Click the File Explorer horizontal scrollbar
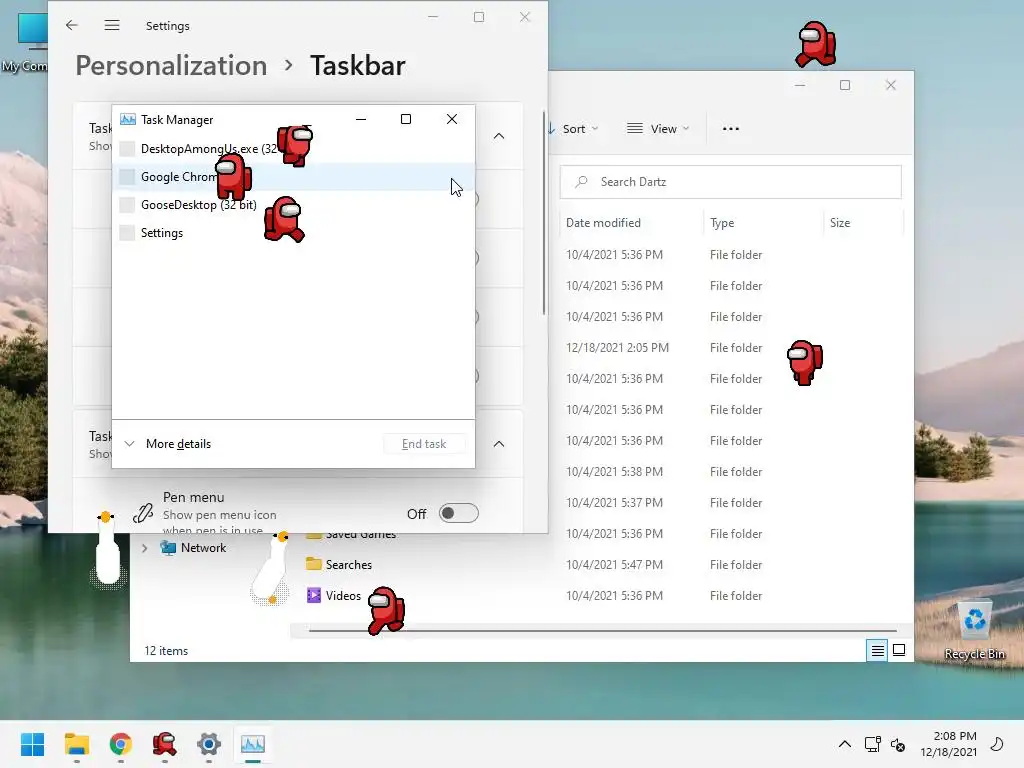Image resolution: width=1024 pixels, height=768 pixels. pyautogui.click(x=602, y=631)
